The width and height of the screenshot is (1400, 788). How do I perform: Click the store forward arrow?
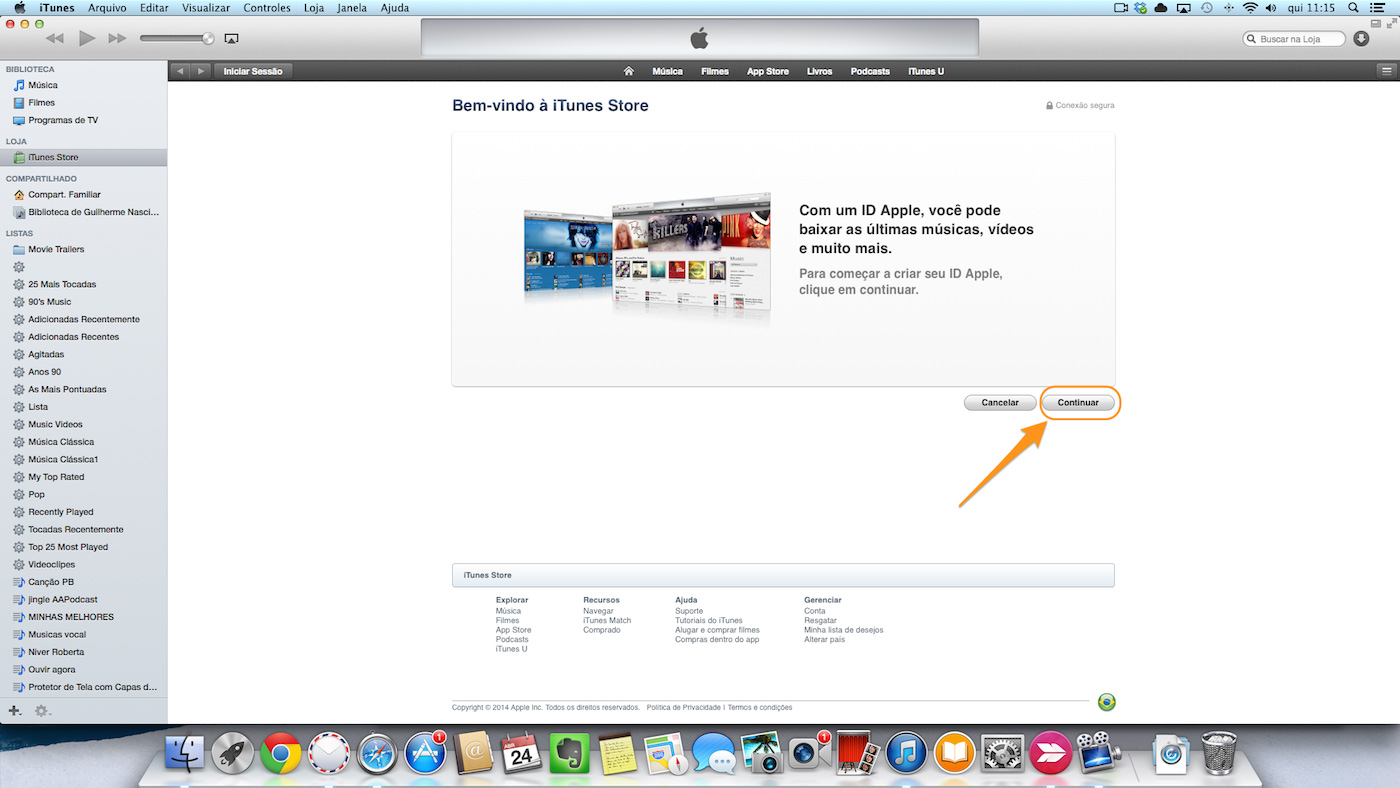(202, 71)
